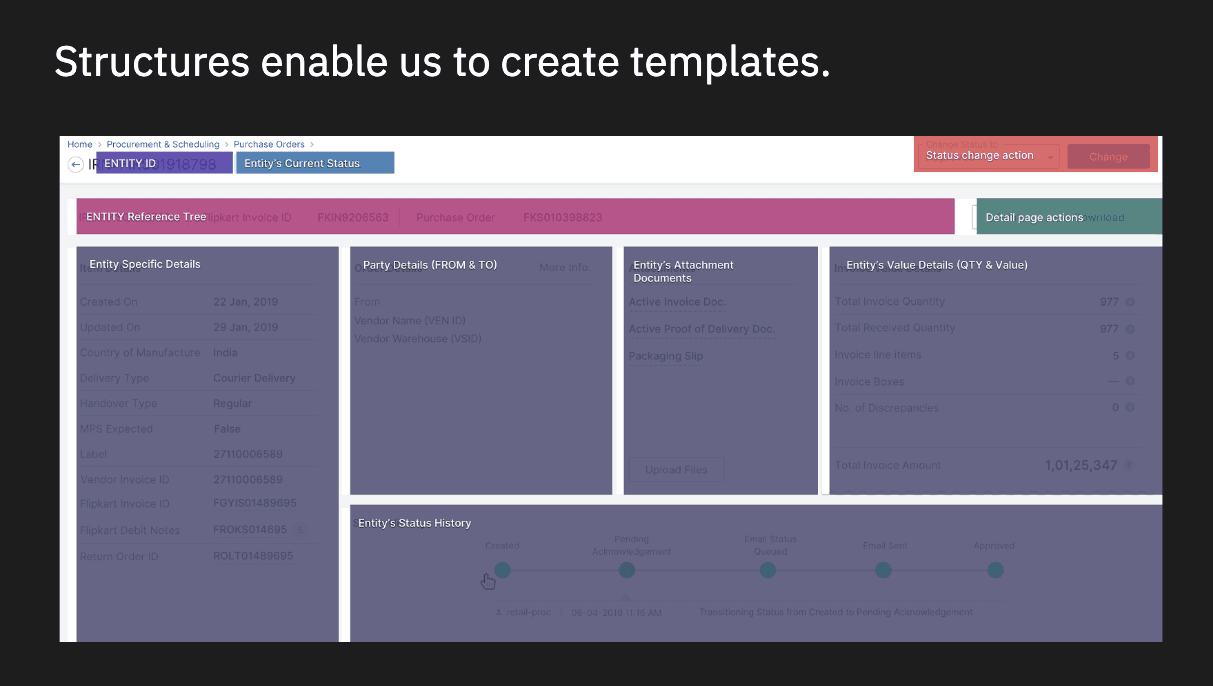Click the badge after Flipkart Debit Notes value

point(301,530)
